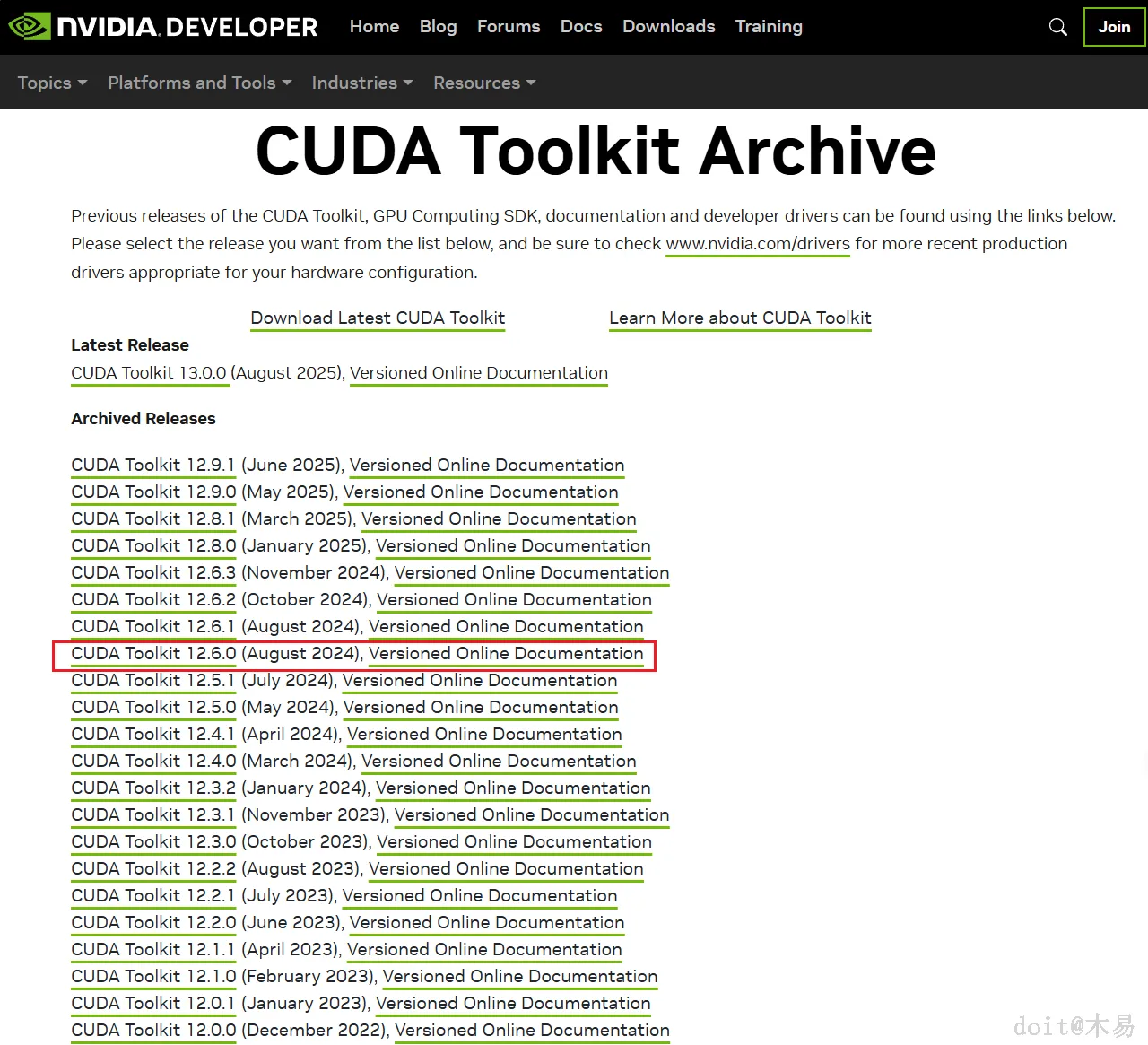Click Download Latest CUDA Toolkit link
This screenshot has width=1148, height=1045.
click(378, 318)
